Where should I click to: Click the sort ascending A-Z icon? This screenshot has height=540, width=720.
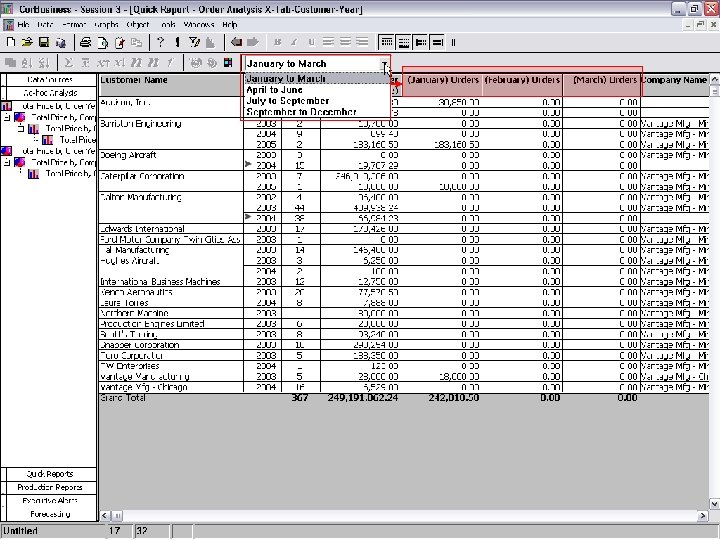tap(27, 63)
